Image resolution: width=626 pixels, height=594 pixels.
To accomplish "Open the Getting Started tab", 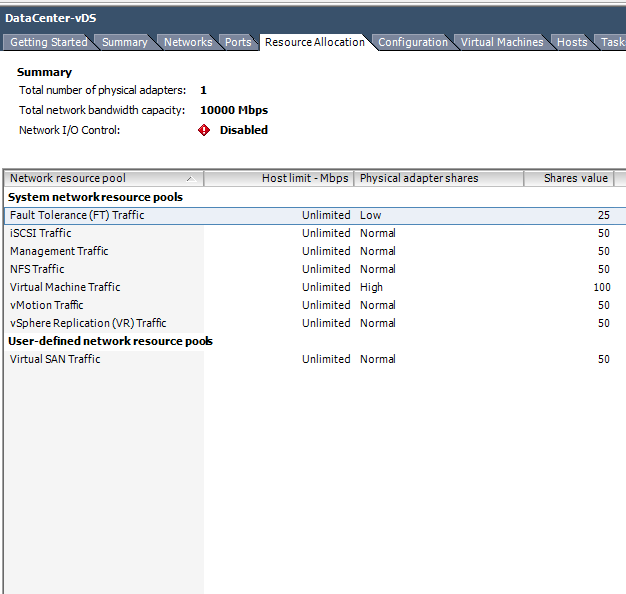I will [x=49, y=42].
